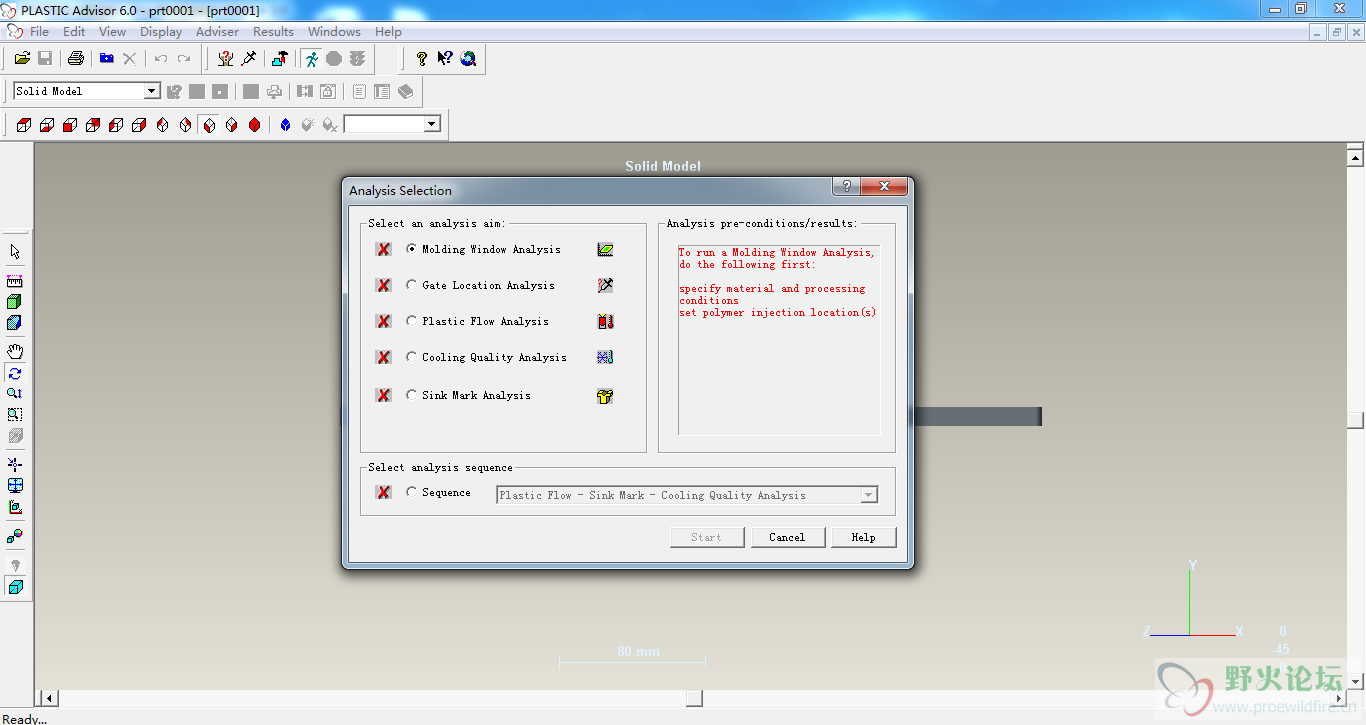Screen dimensions: 1366x725
Task: Click the vertical scrollbar down arrow
Action: 1355,681
